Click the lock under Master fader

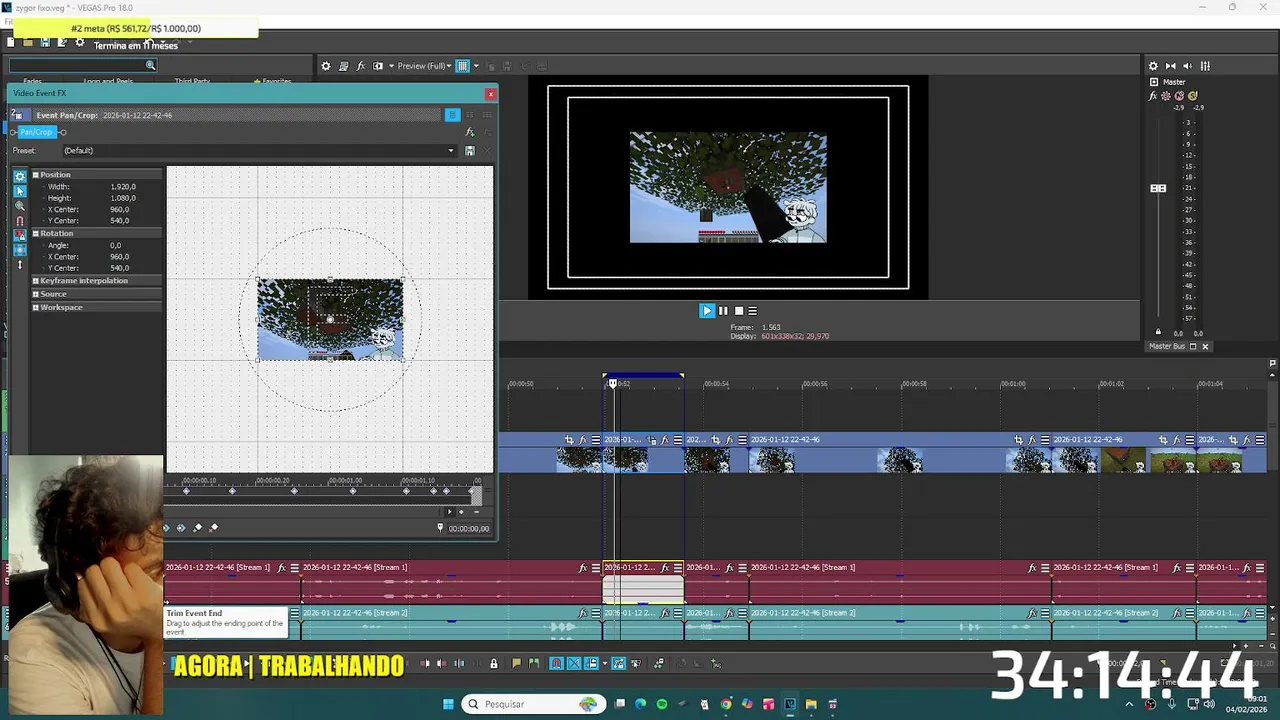pos(1158,332)
